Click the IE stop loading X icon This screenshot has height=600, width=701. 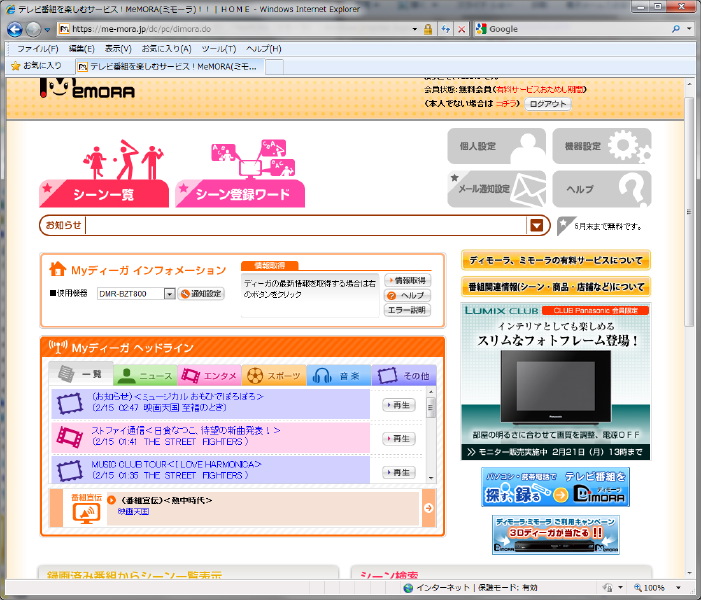click(x=460, y=29)
